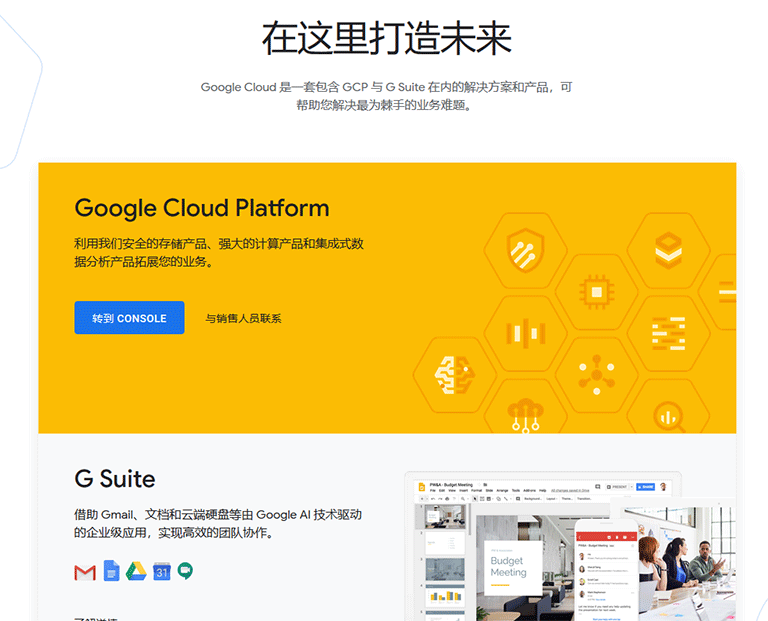
Task: Click the security shield hexagon icon
Action: [522, 247]
